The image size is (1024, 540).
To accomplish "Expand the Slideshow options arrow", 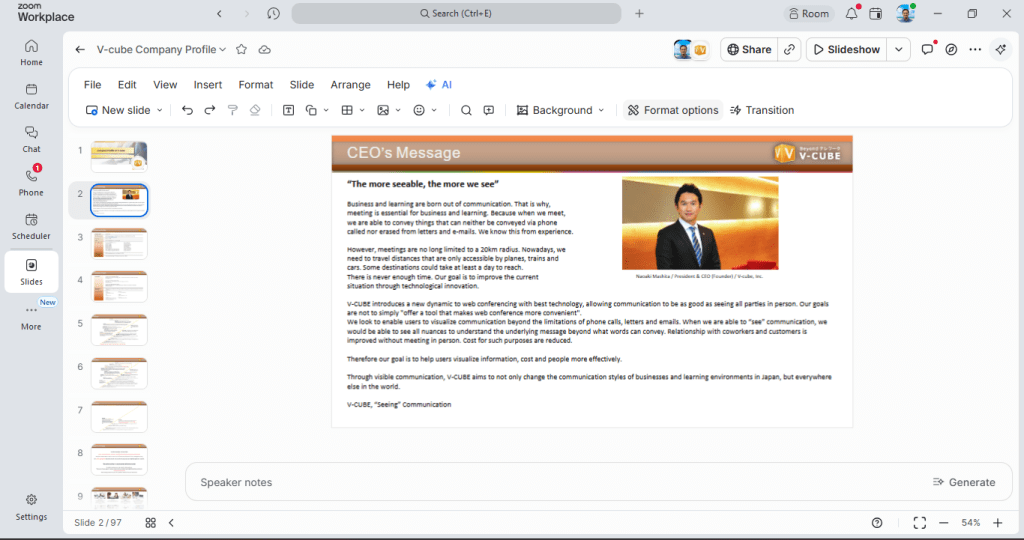I will tap(899, 50).
